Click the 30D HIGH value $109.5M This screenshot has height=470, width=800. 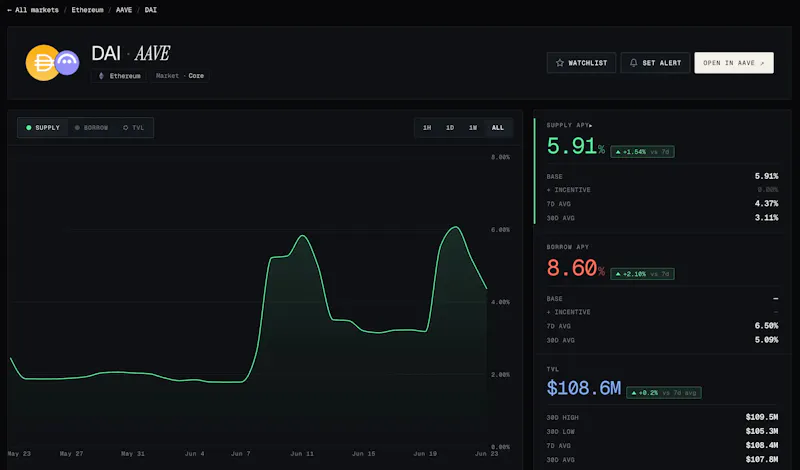[x=762, y=417]
